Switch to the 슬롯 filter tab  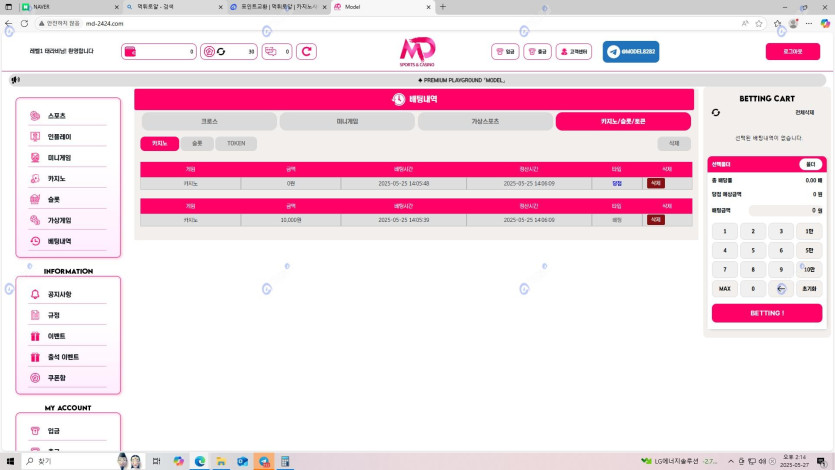point(196,144)
